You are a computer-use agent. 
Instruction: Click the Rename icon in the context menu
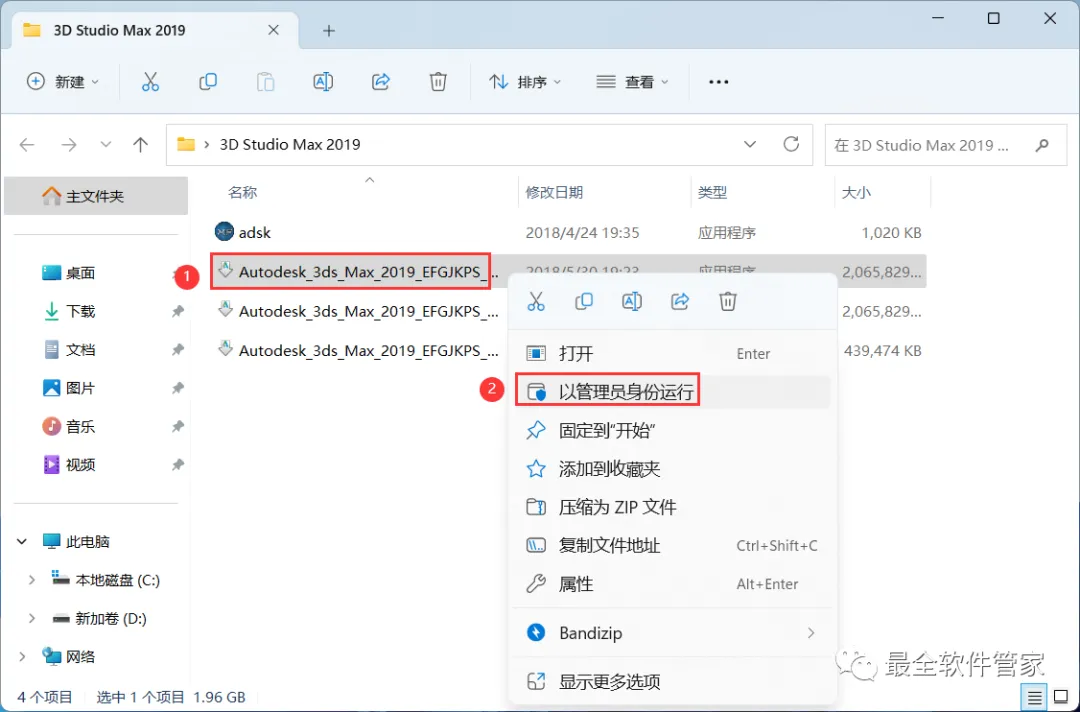(x=632, y=301)
